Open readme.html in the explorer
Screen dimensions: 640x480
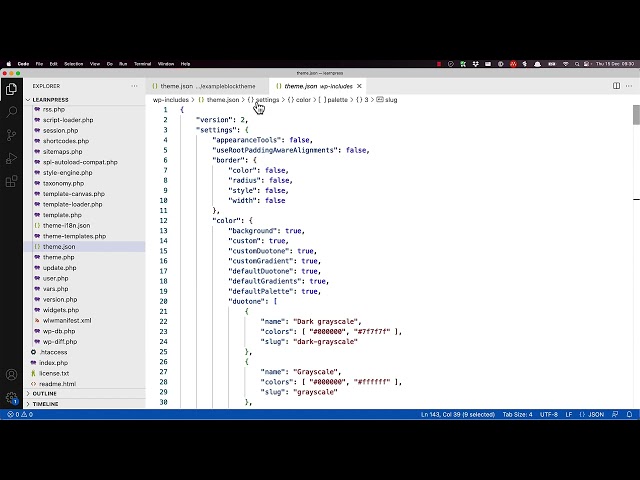57,384
